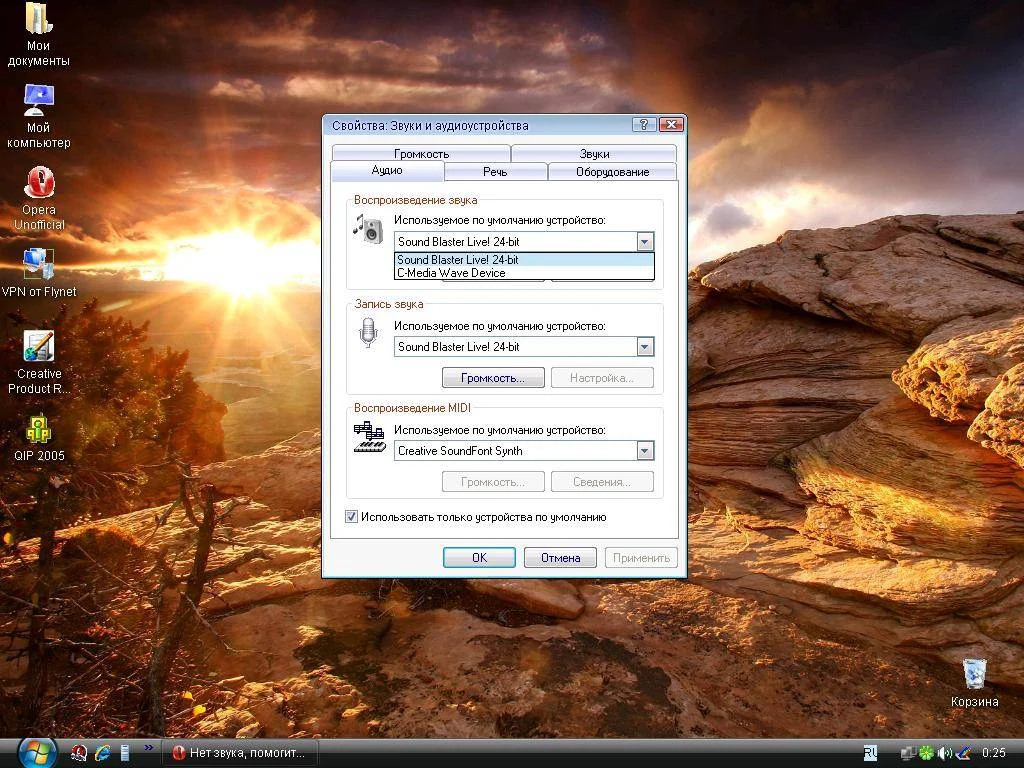Open the recording device dropdown arrow

(645, 347)
